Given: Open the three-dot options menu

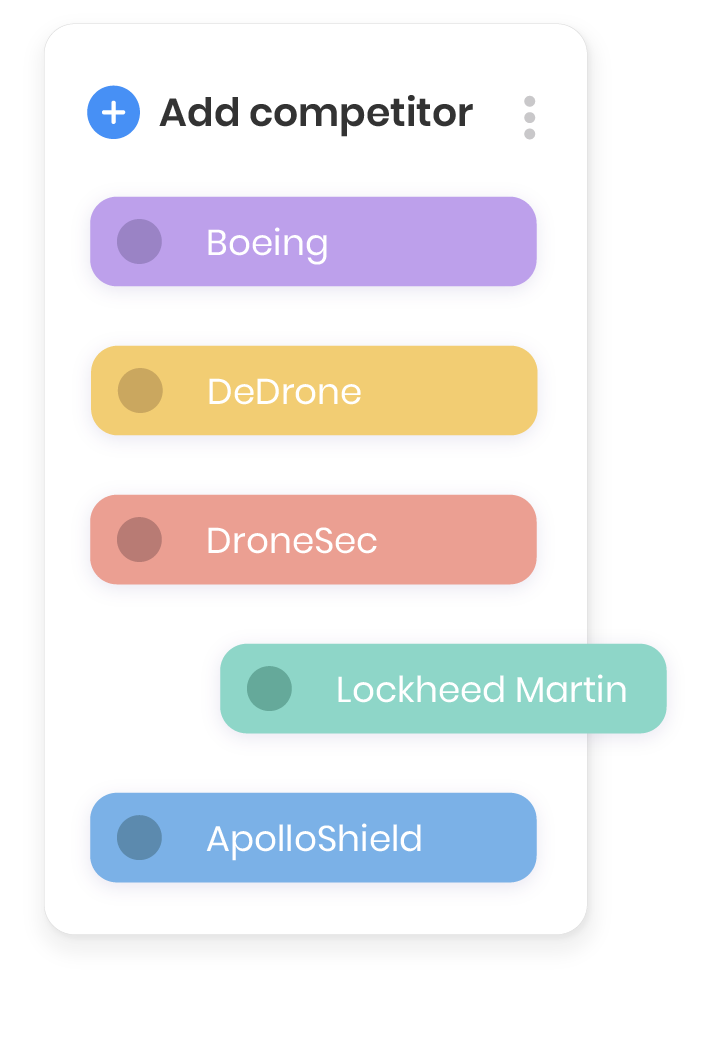Looking at the screenshot, I should 529,118.
